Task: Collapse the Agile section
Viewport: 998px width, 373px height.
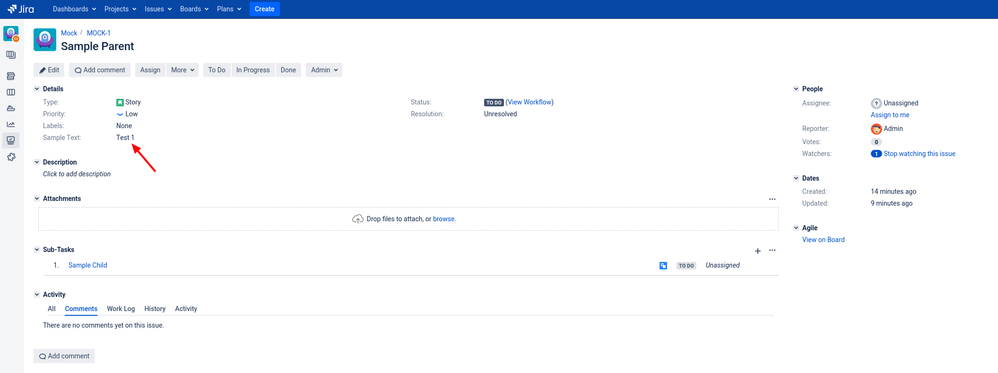Action: [796, 228]
